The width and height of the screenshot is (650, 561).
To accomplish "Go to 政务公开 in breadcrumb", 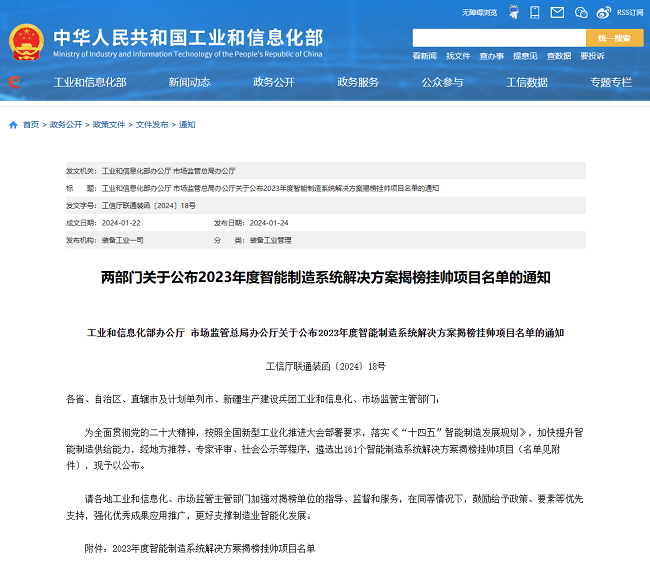I will pyautogui.click(x=66, y=125).
